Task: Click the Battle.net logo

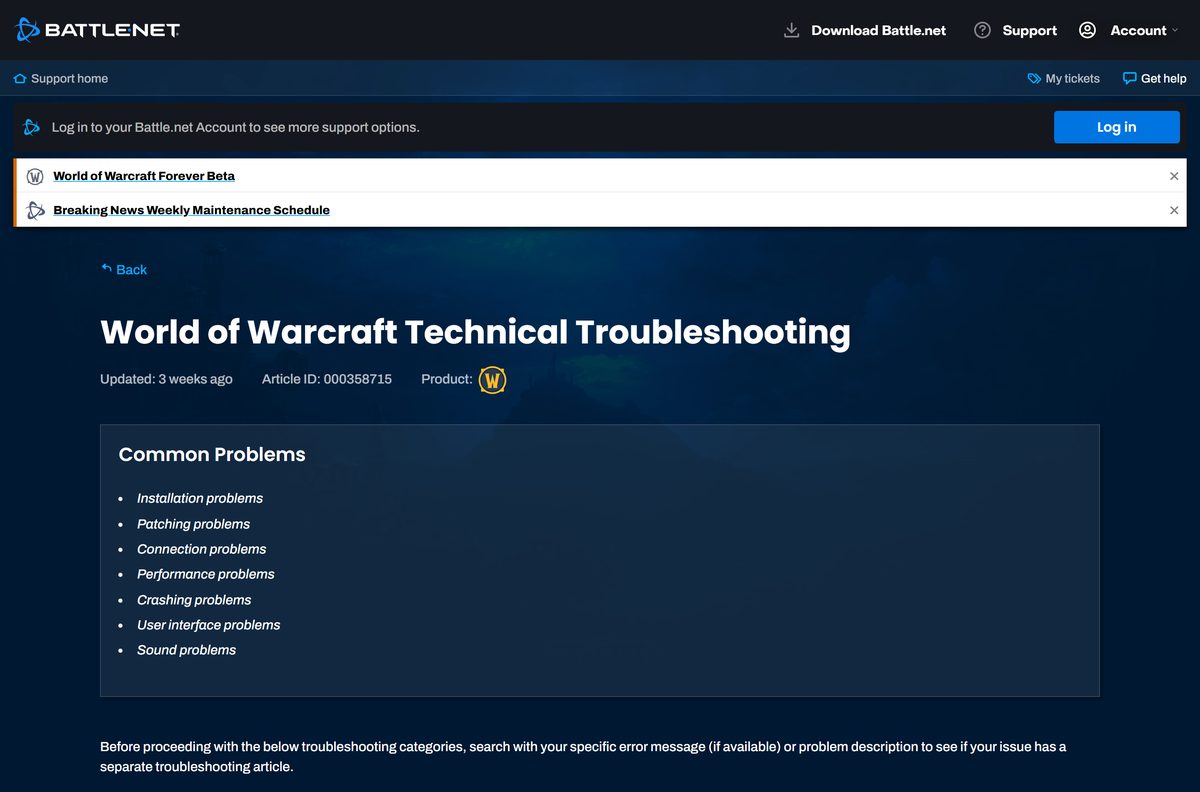Action: click(98, 30)
